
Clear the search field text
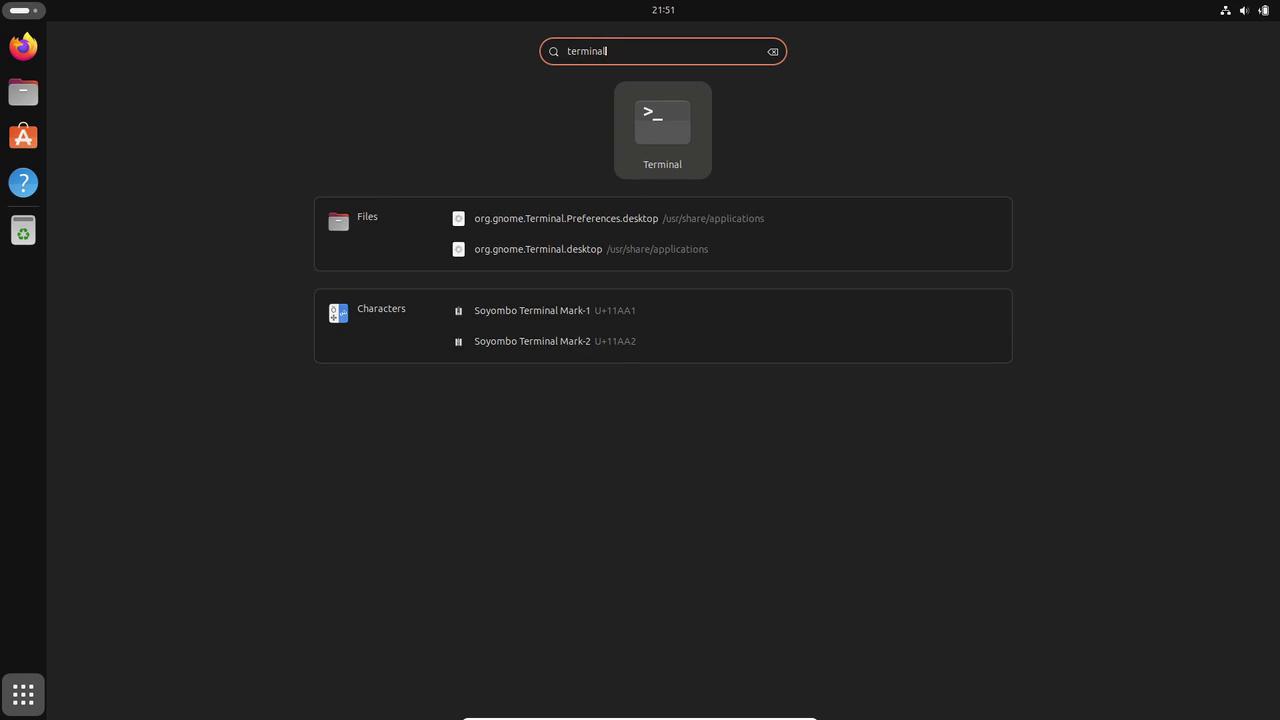(x=773, y=52)
